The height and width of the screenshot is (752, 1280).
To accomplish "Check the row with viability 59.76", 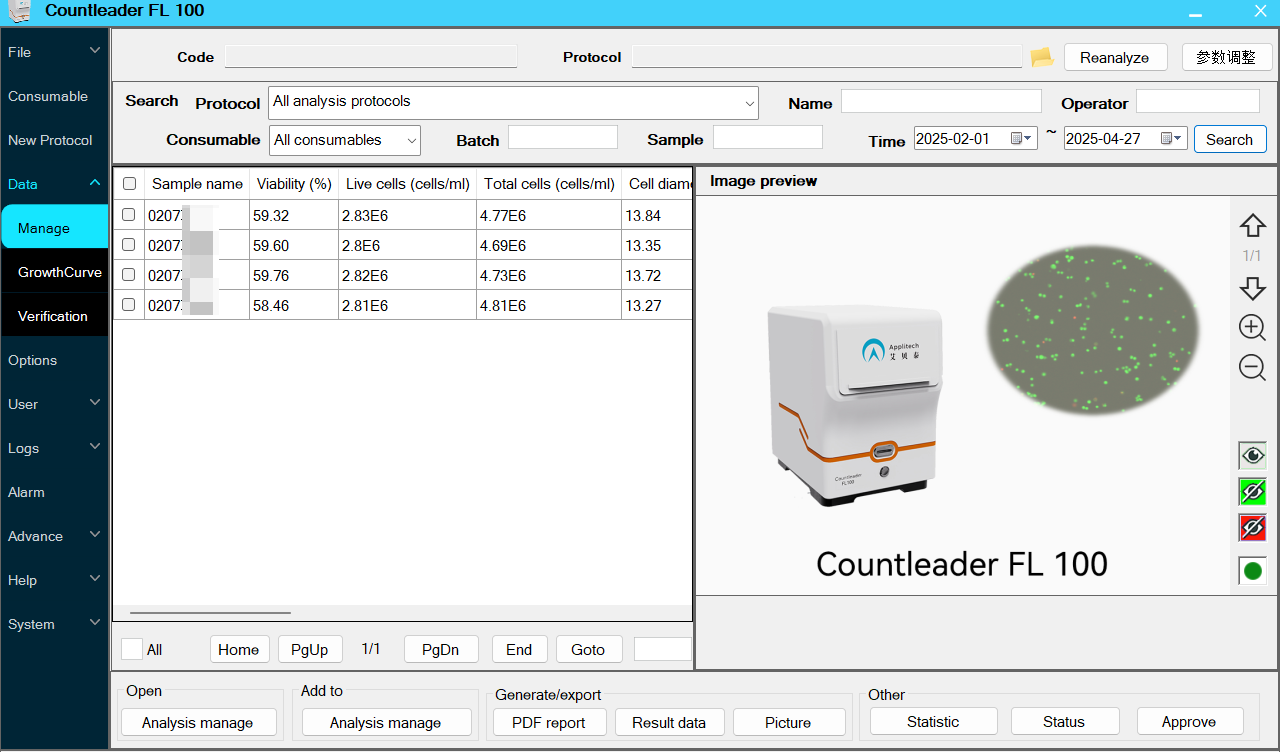I will [129, 274].
